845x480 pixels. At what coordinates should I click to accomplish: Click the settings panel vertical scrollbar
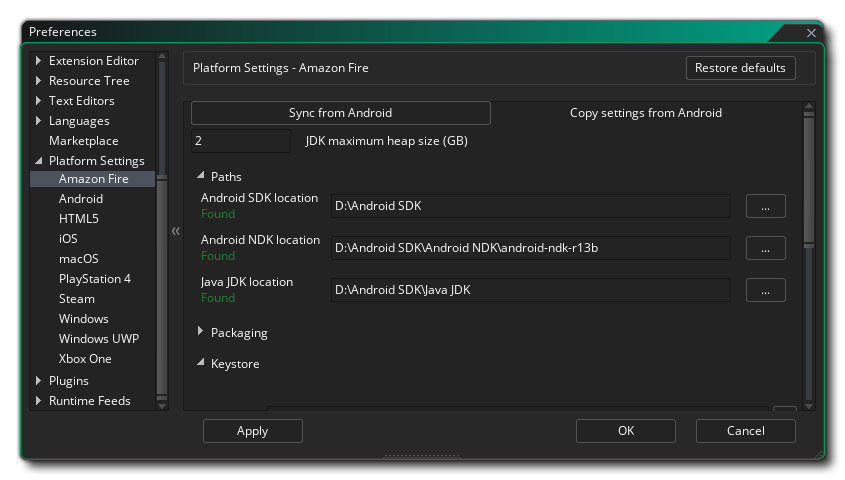[x=809, y=180]
